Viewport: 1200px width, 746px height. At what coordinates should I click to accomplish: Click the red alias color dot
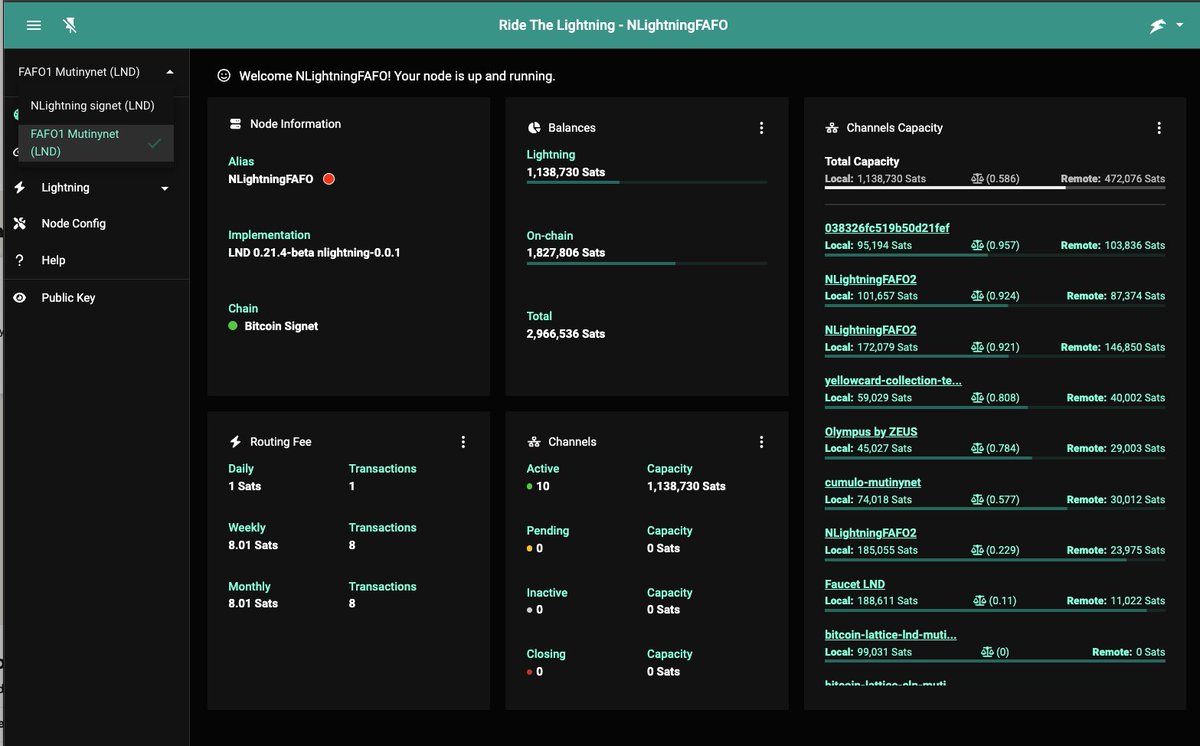pos(329,179)
